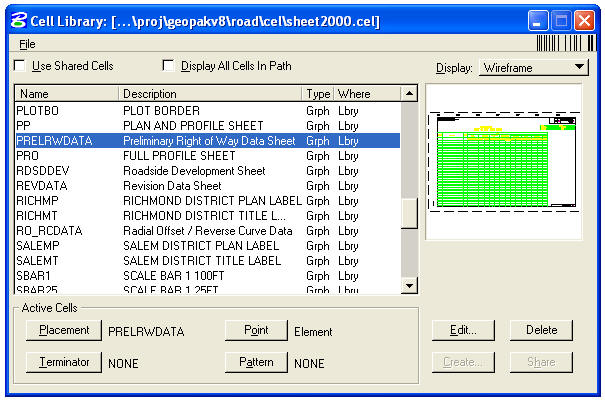Open the Display Wireframe dropdown
605x402 pixels.
(532, 68)
